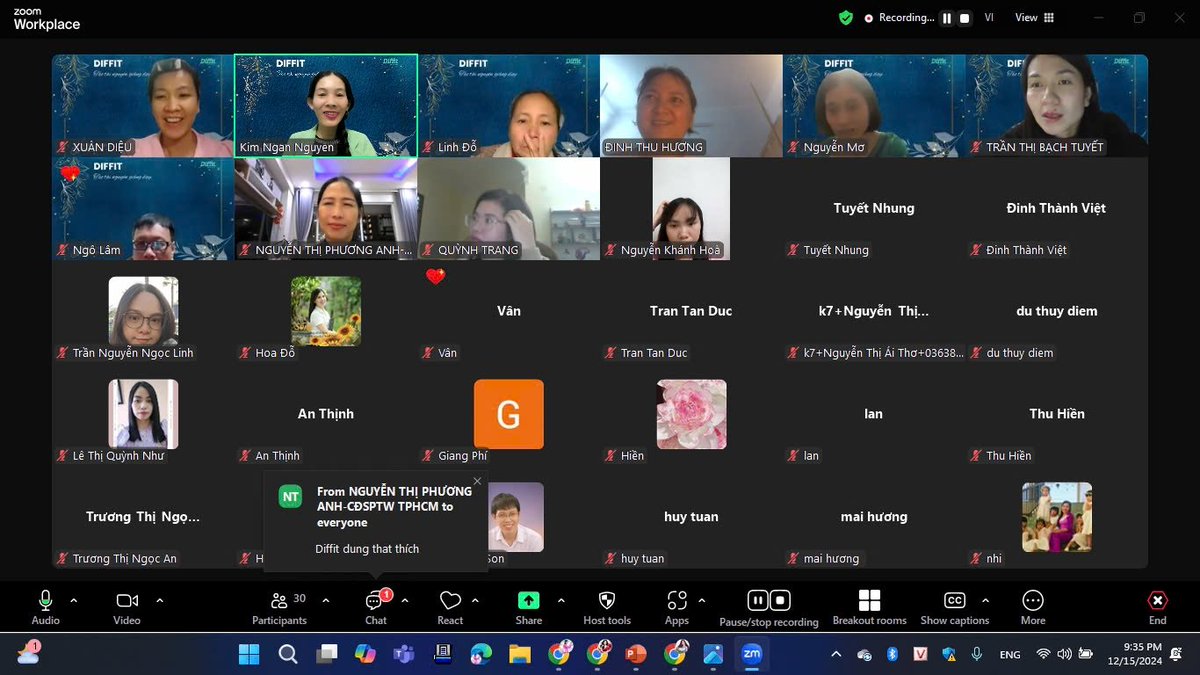Expand the React options arrow
1200x675 pixels.
475,600
